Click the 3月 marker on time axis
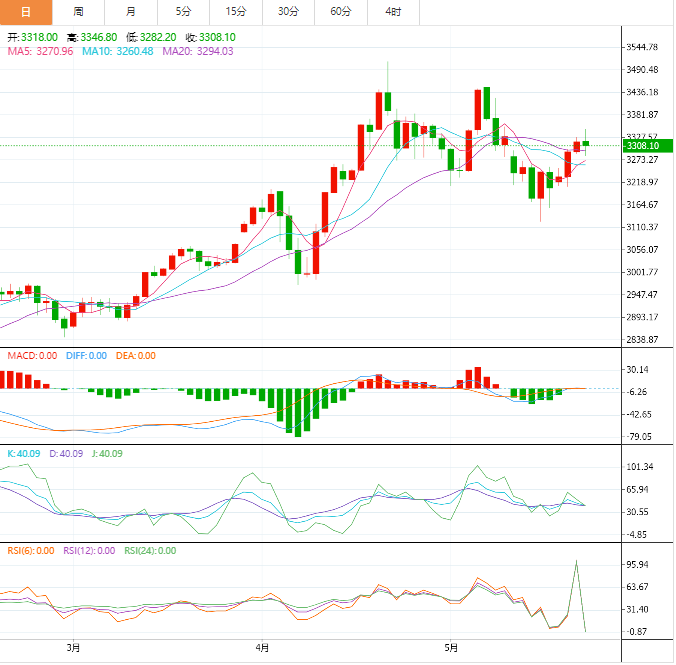This screenshot has height=665, width=676. point(72,649)
